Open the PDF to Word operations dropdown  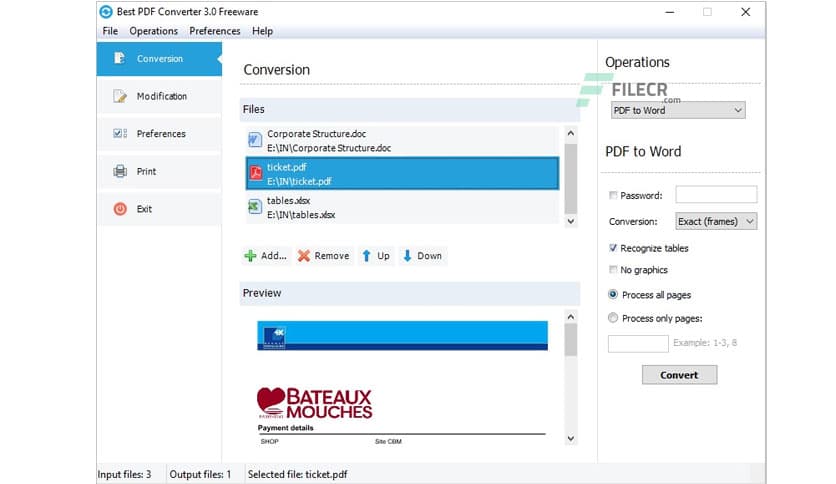[678, 110]
